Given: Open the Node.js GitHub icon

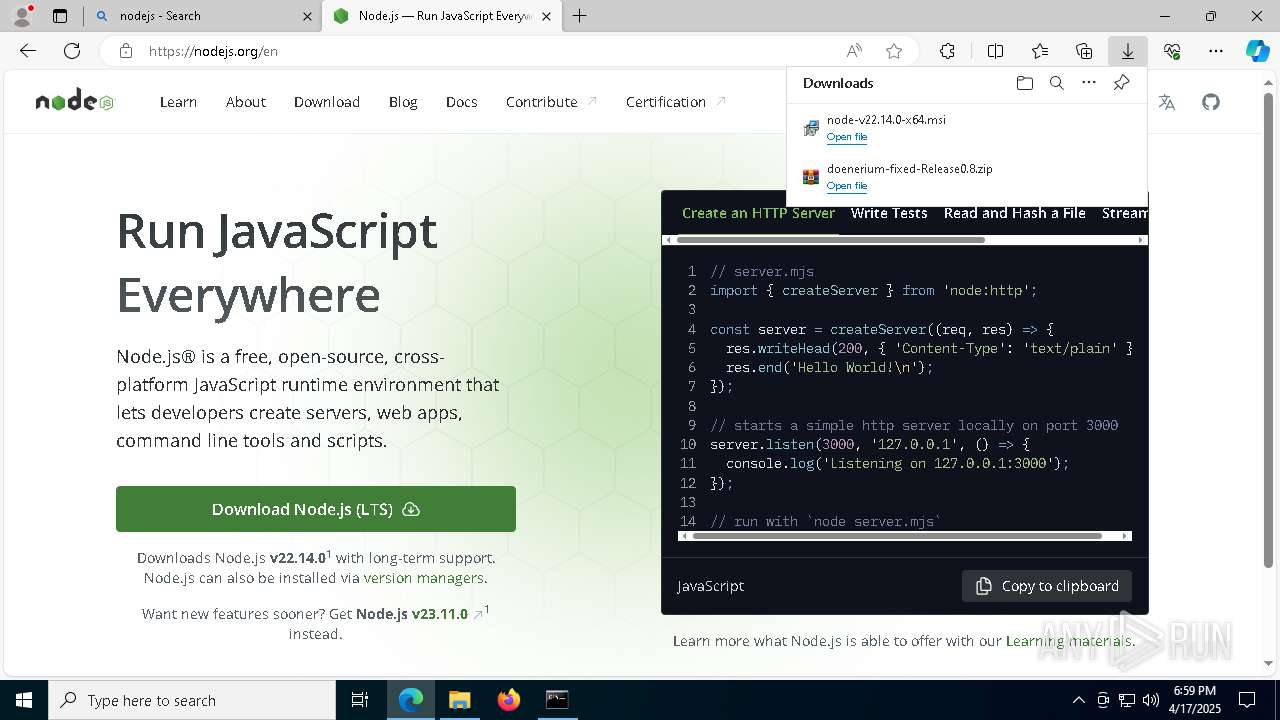Looking at the screenshot, I should tap(1211, 102).
